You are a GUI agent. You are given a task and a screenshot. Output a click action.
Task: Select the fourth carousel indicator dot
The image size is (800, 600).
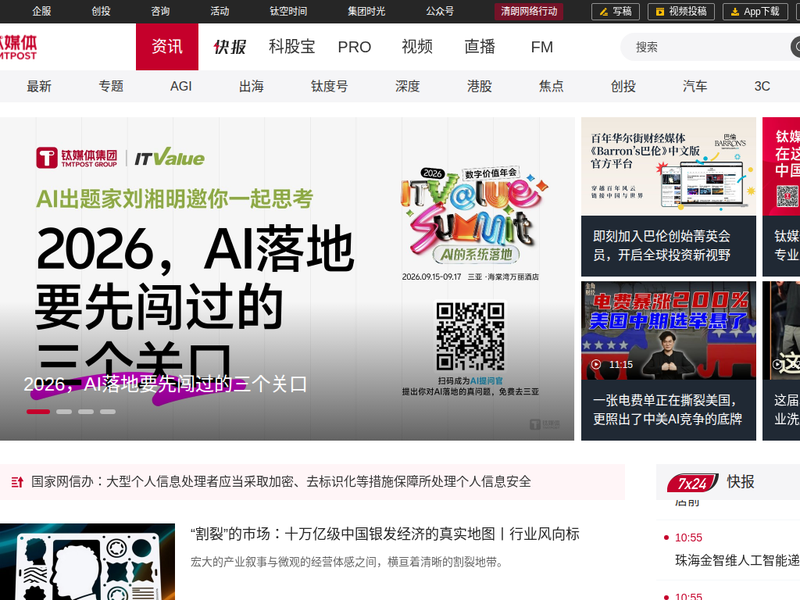[108, 412]
